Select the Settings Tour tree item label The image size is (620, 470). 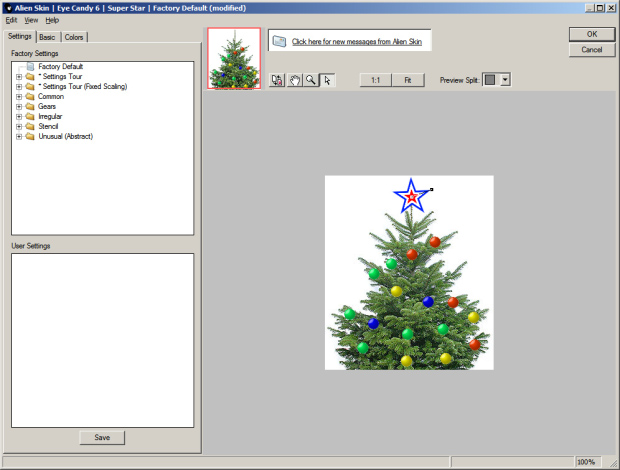(60, 76)
